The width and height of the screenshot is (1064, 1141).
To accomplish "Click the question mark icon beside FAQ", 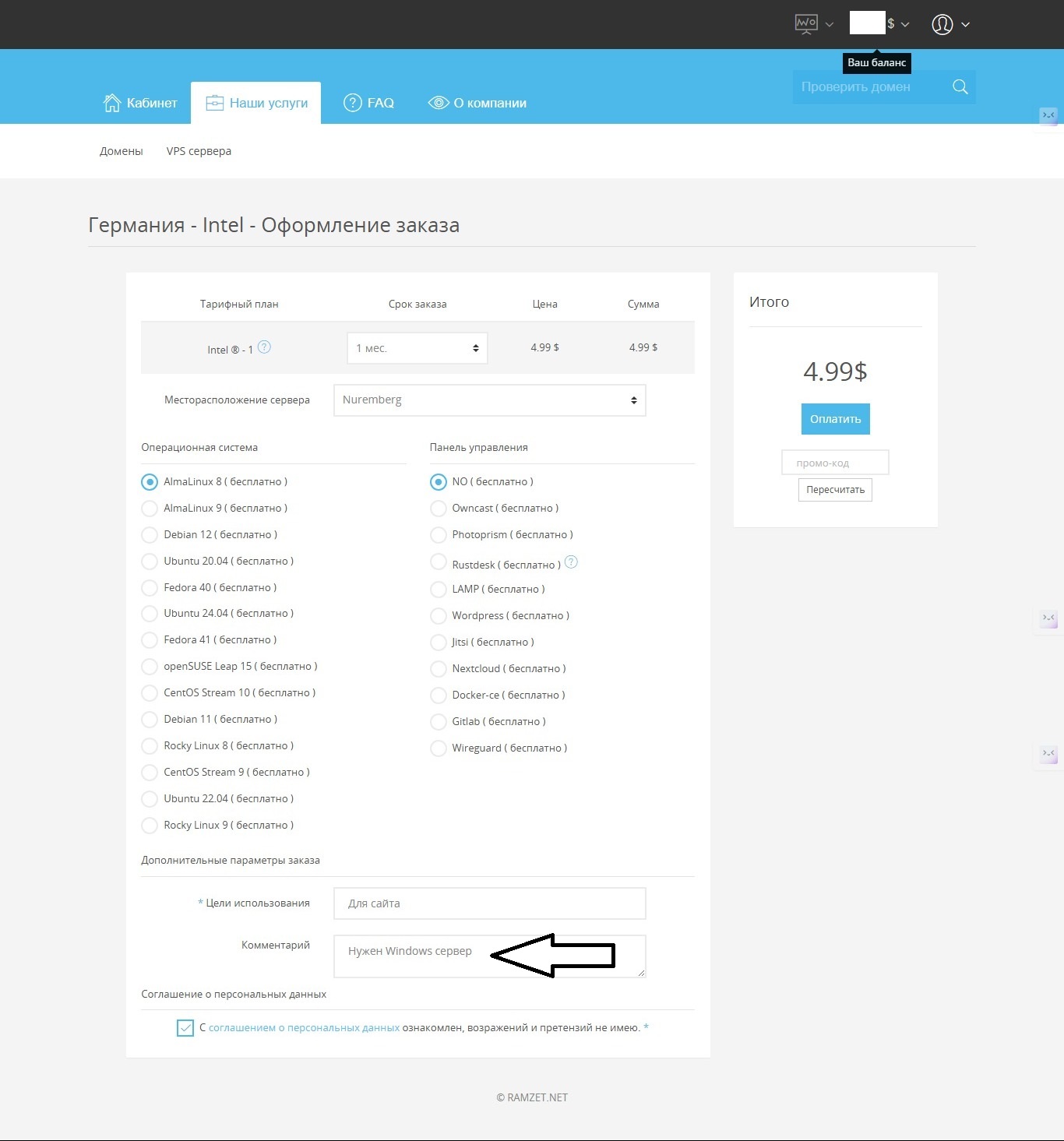I will coord(353,103).
